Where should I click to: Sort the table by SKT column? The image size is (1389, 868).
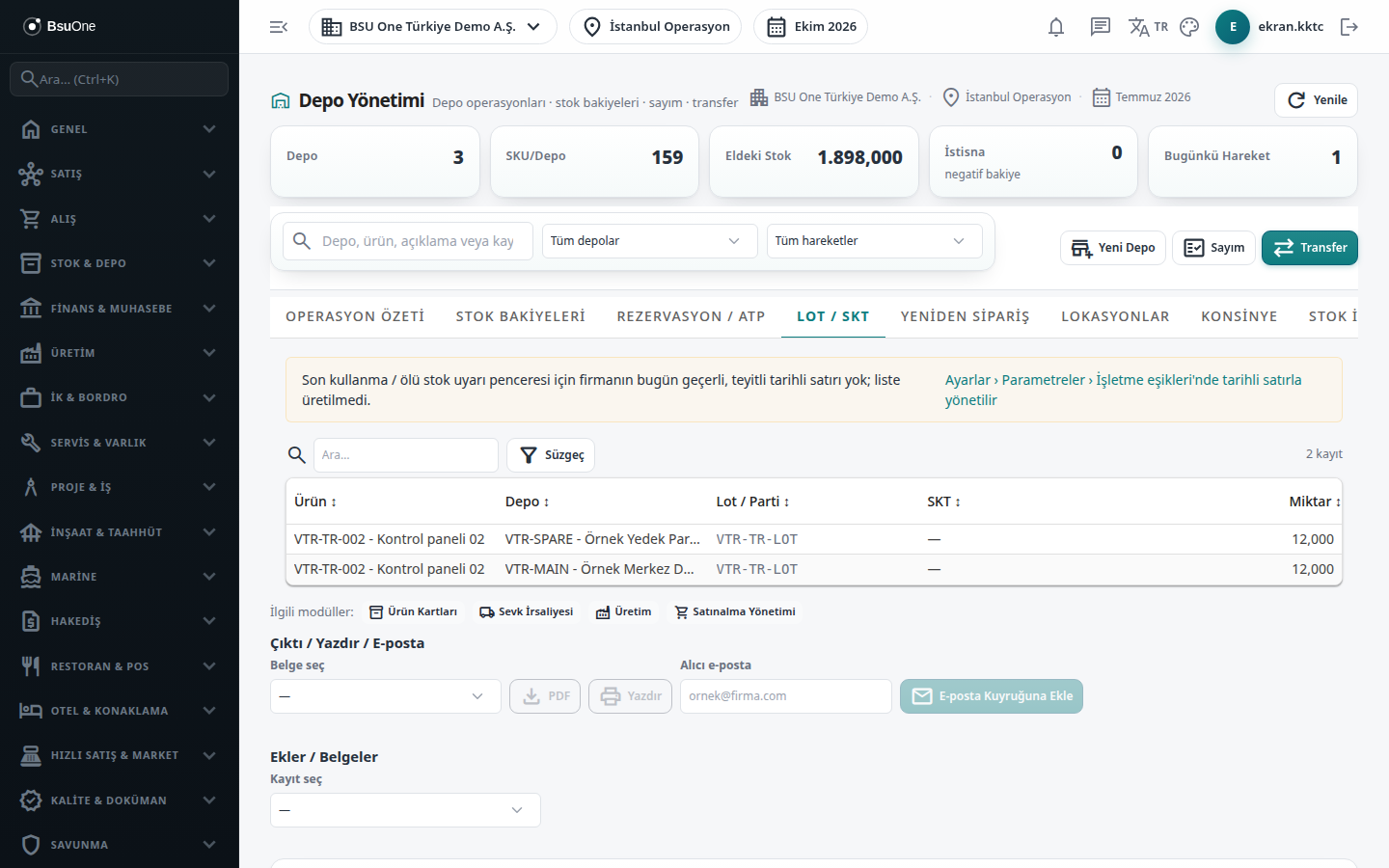point(944,502)
